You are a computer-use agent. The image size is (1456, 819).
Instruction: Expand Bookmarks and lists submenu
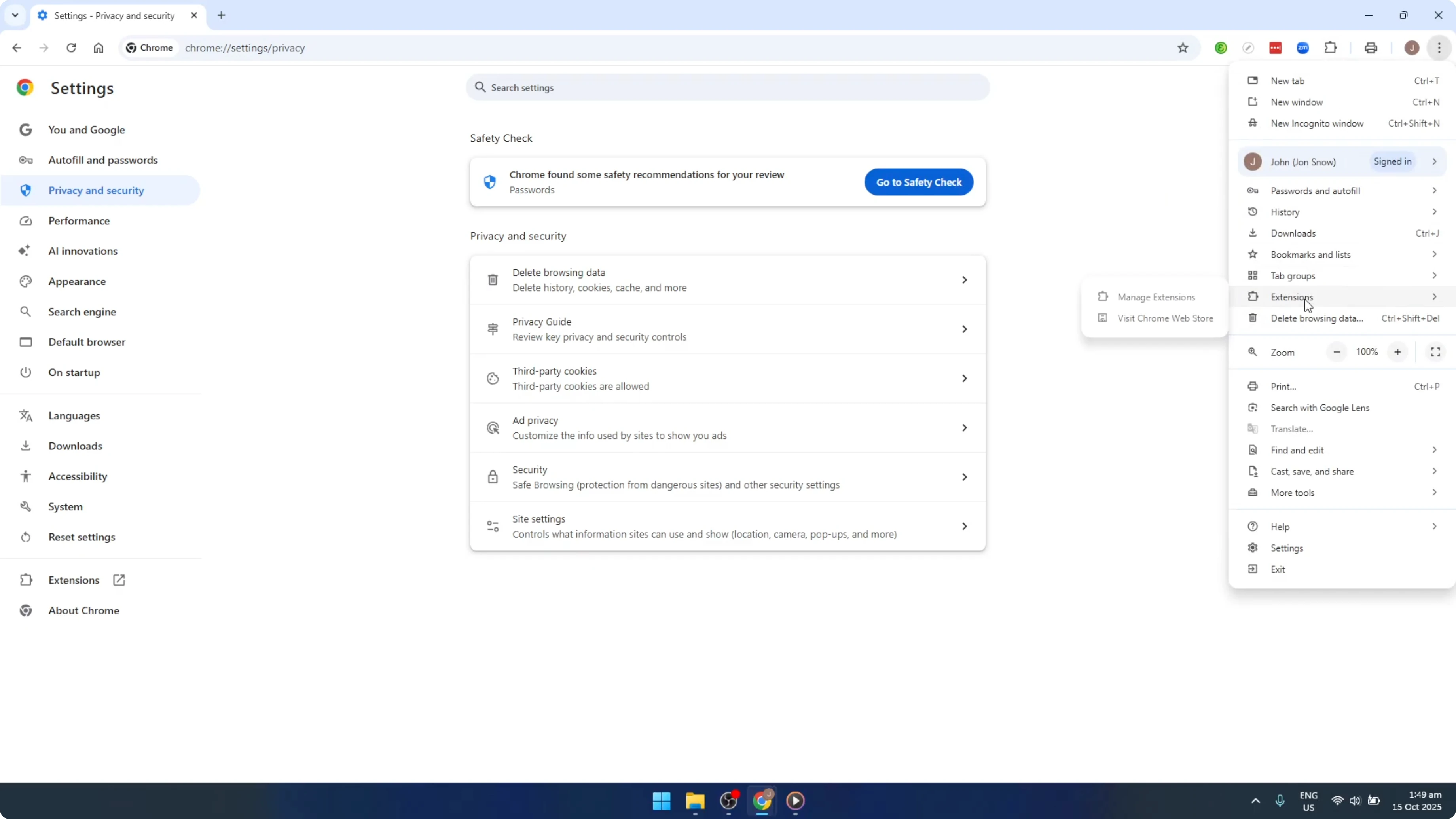coord(1342,255)
